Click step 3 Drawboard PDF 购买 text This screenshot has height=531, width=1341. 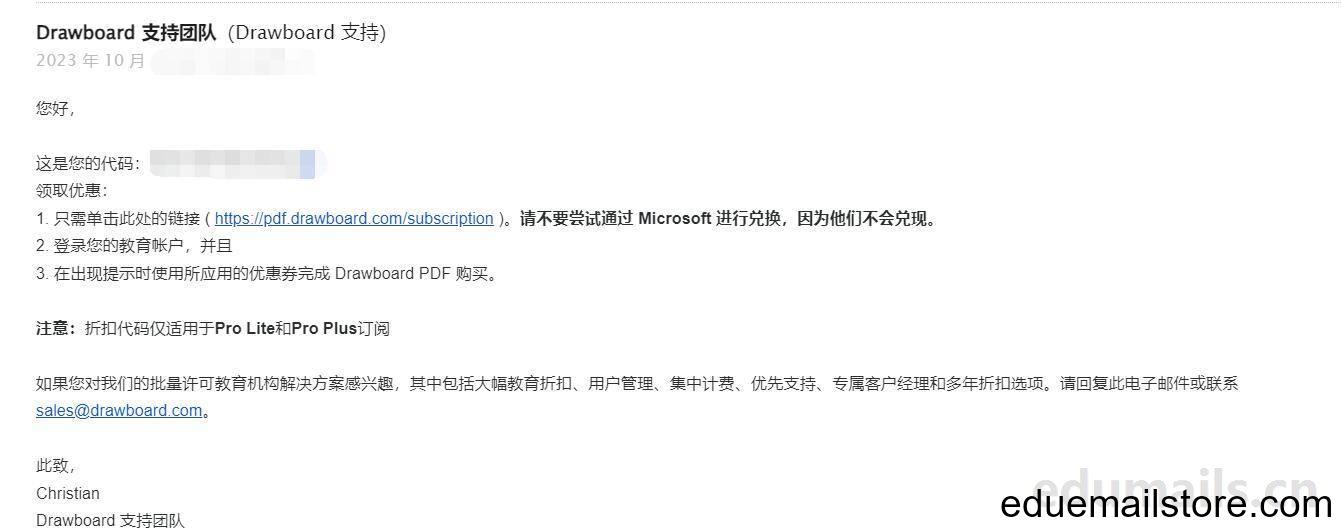click(415, 273)
